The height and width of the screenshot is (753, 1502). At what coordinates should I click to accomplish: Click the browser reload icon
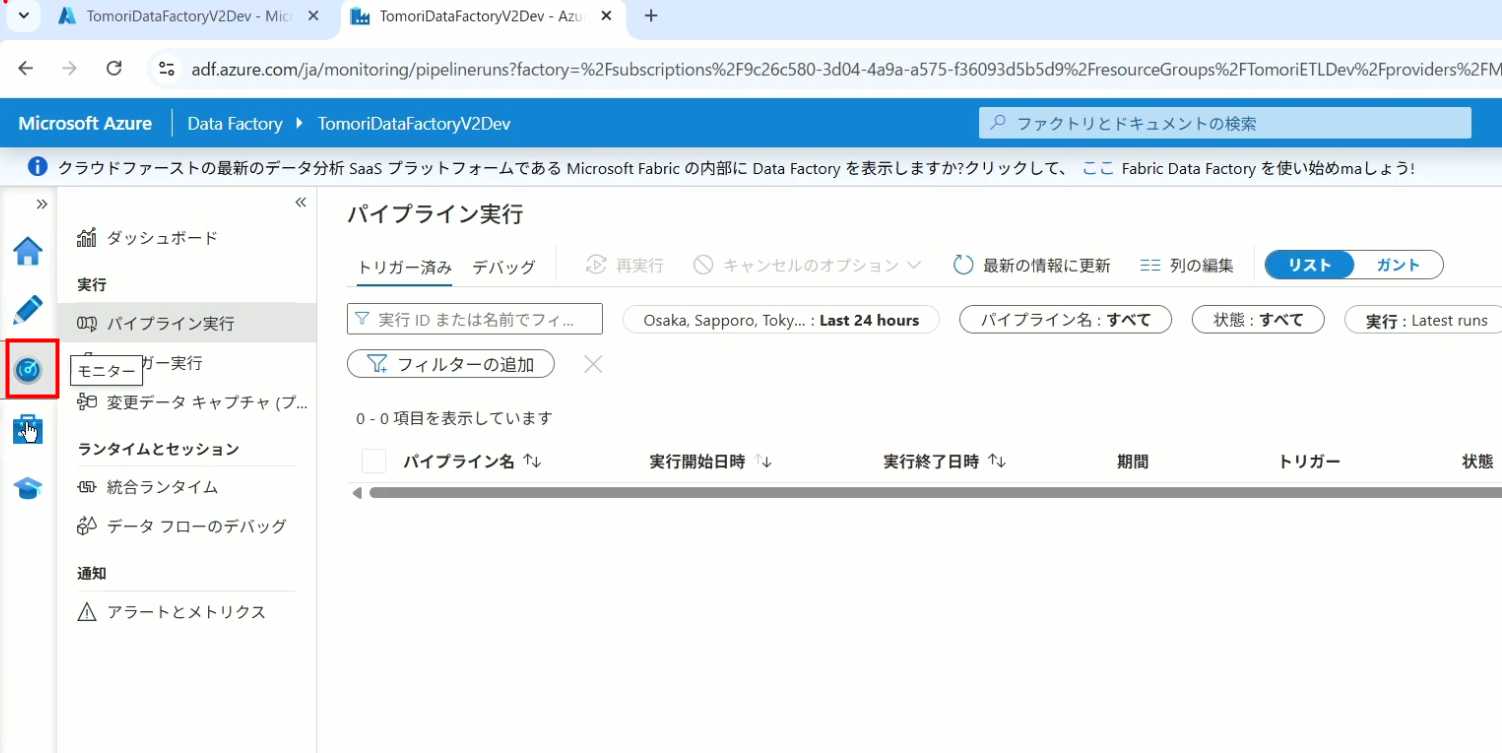point(114,68)
